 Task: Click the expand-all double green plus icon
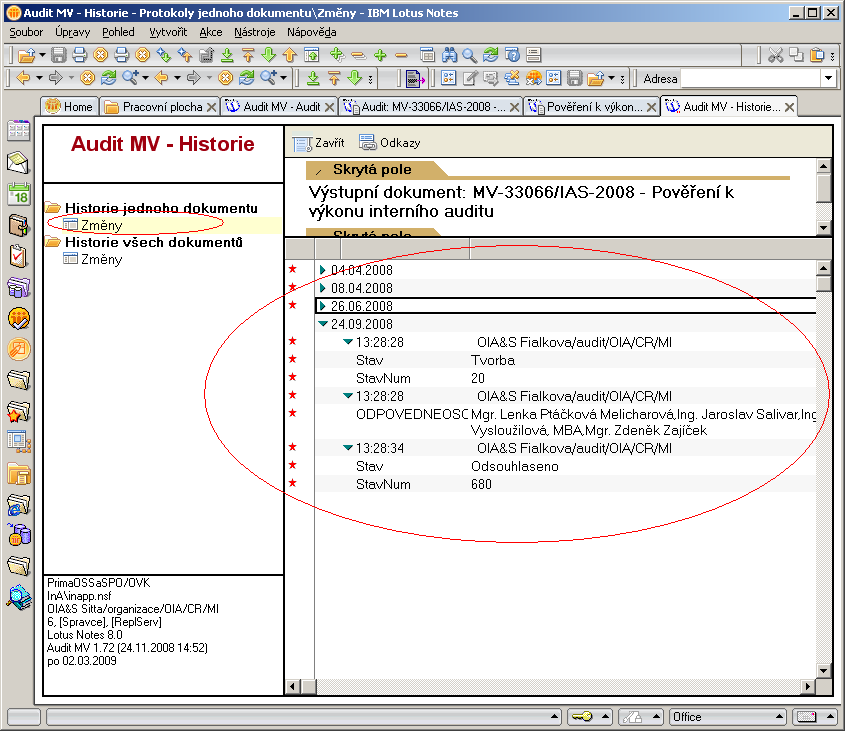coord(337,55)
